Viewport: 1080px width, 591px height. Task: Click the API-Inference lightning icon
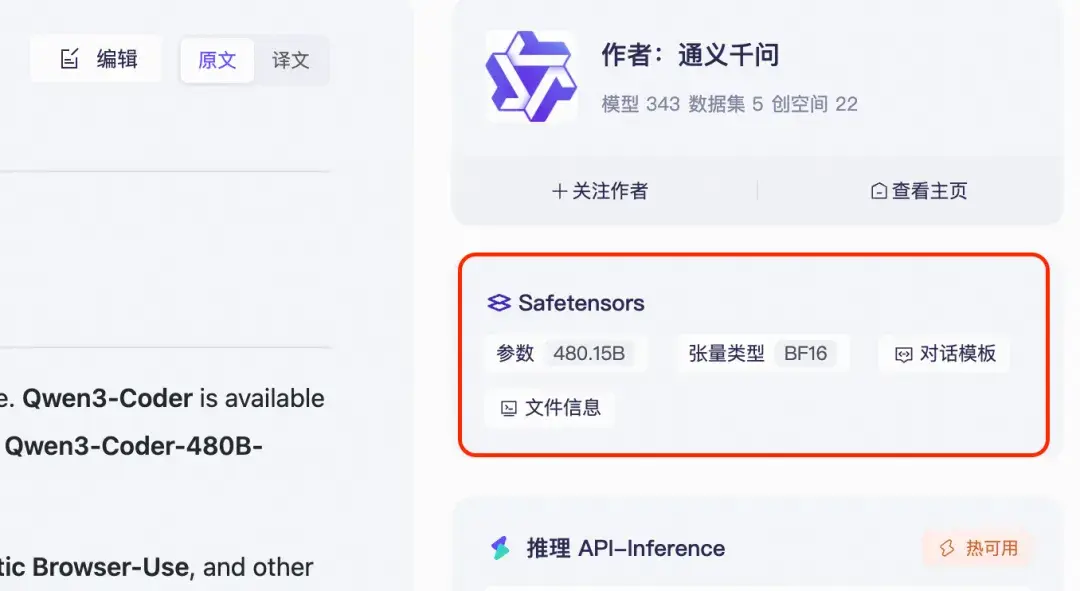click(500, 548)
